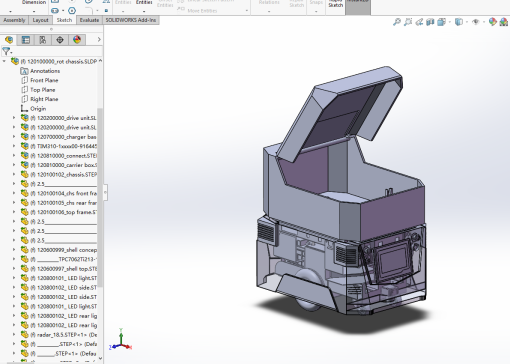Open the PropertyManager tab icon
This screenshot has height=364, width=510.
pos(26,40)
